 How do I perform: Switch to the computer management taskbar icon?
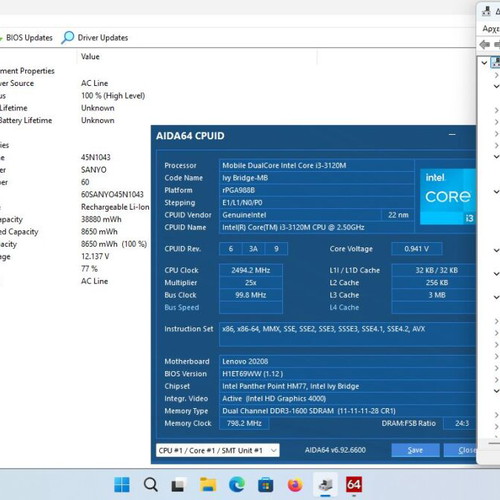point(325,484)
